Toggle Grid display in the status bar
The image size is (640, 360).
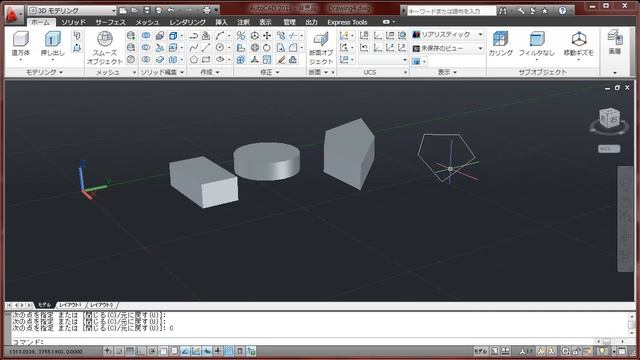click(130, 351)
